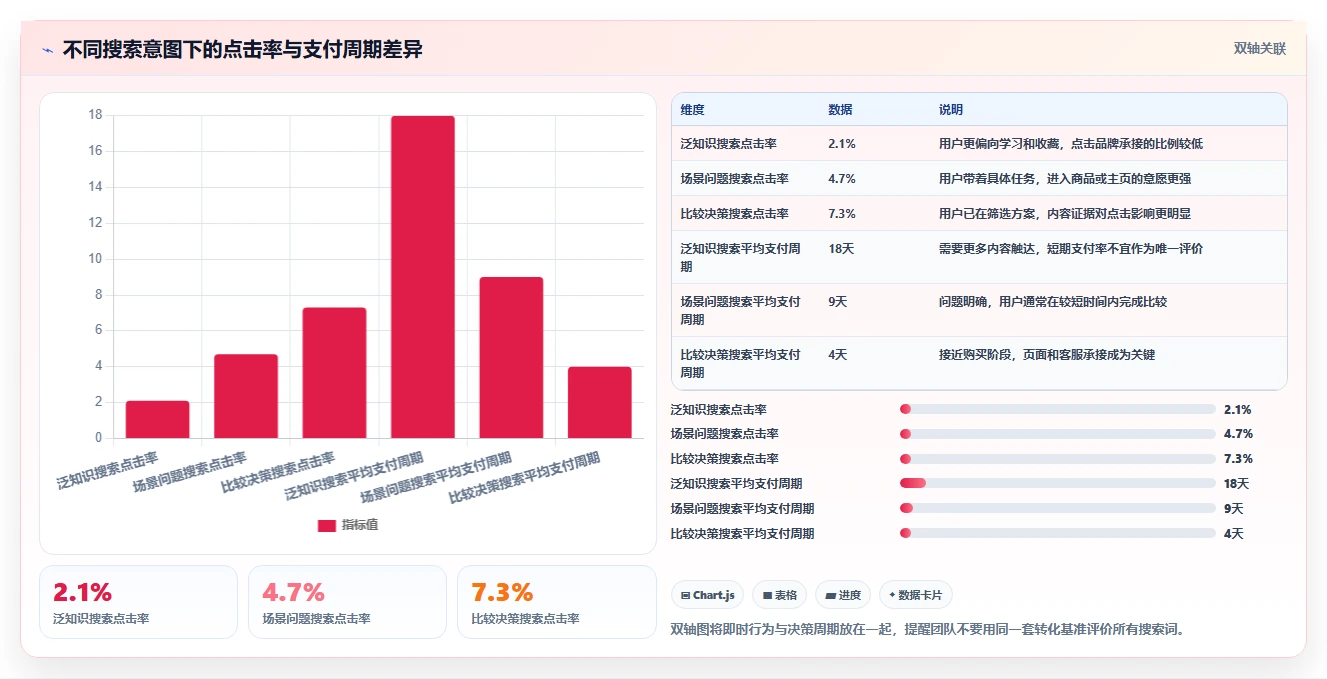The width and height of the screenshot is (1327, 679).
Task: Click the lightning icon beside the title
Action: [x=47, y=50]
